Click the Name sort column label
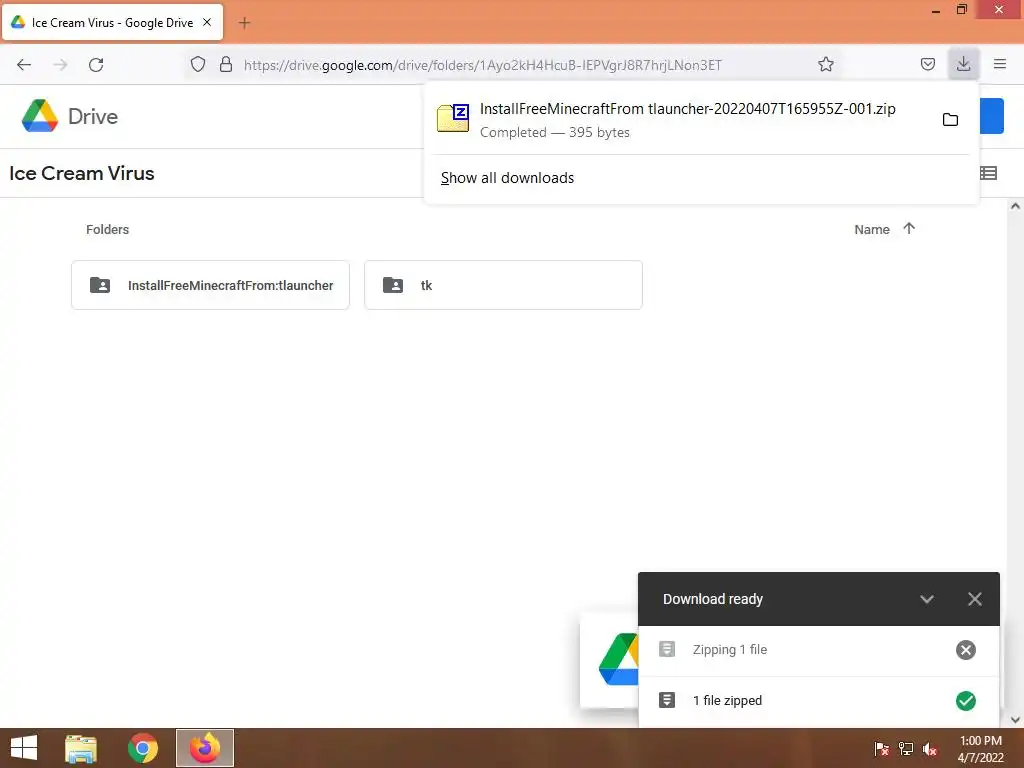The image size is (1024, 768). point(872,229)
